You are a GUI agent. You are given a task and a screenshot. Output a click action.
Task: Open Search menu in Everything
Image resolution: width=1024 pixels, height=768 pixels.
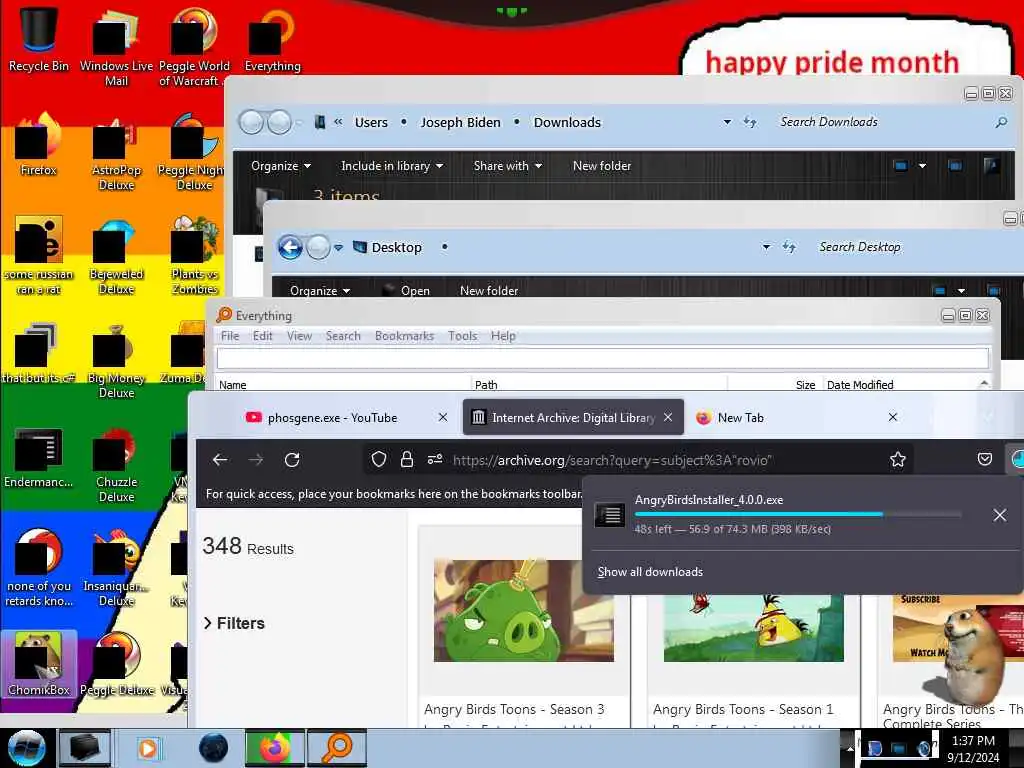343,336
